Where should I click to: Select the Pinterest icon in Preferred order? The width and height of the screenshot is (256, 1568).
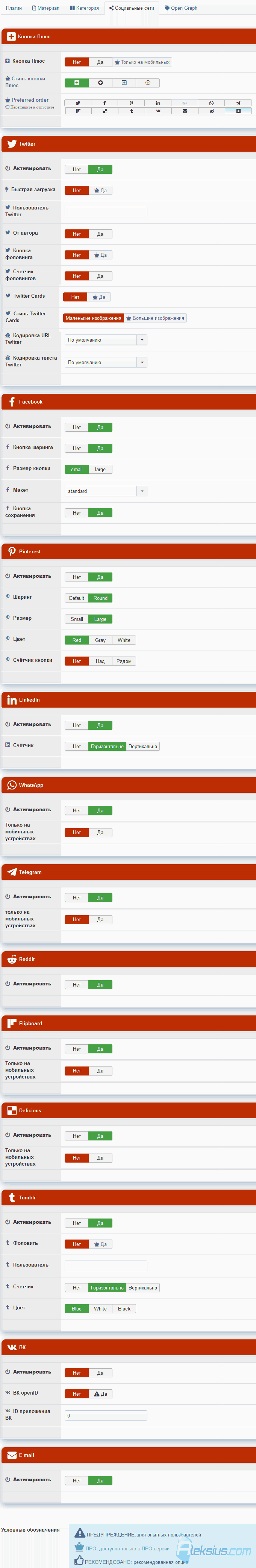(x=131, y=103)
